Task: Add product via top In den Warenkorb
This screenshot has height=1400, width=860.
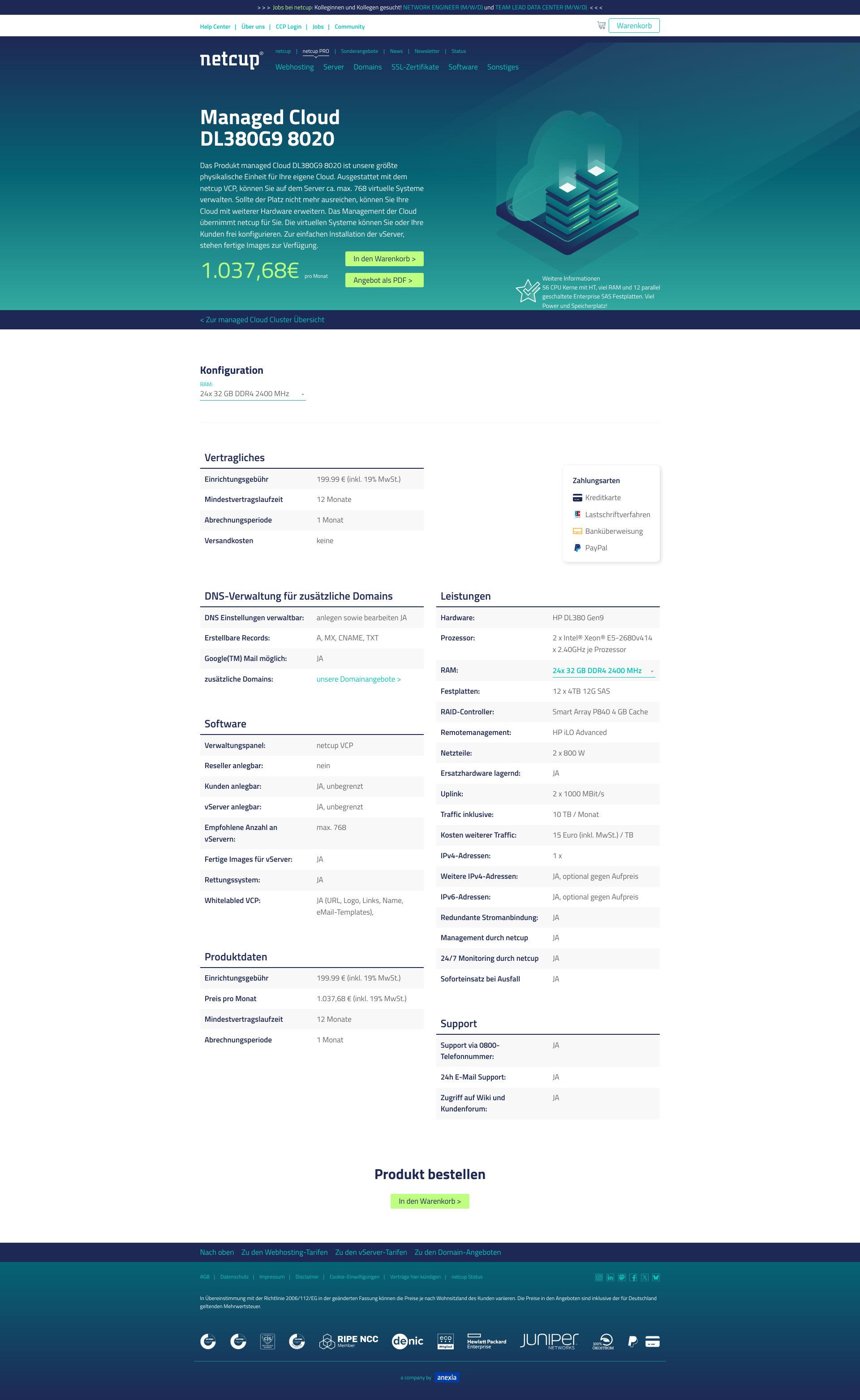Action: click(384, 259)
